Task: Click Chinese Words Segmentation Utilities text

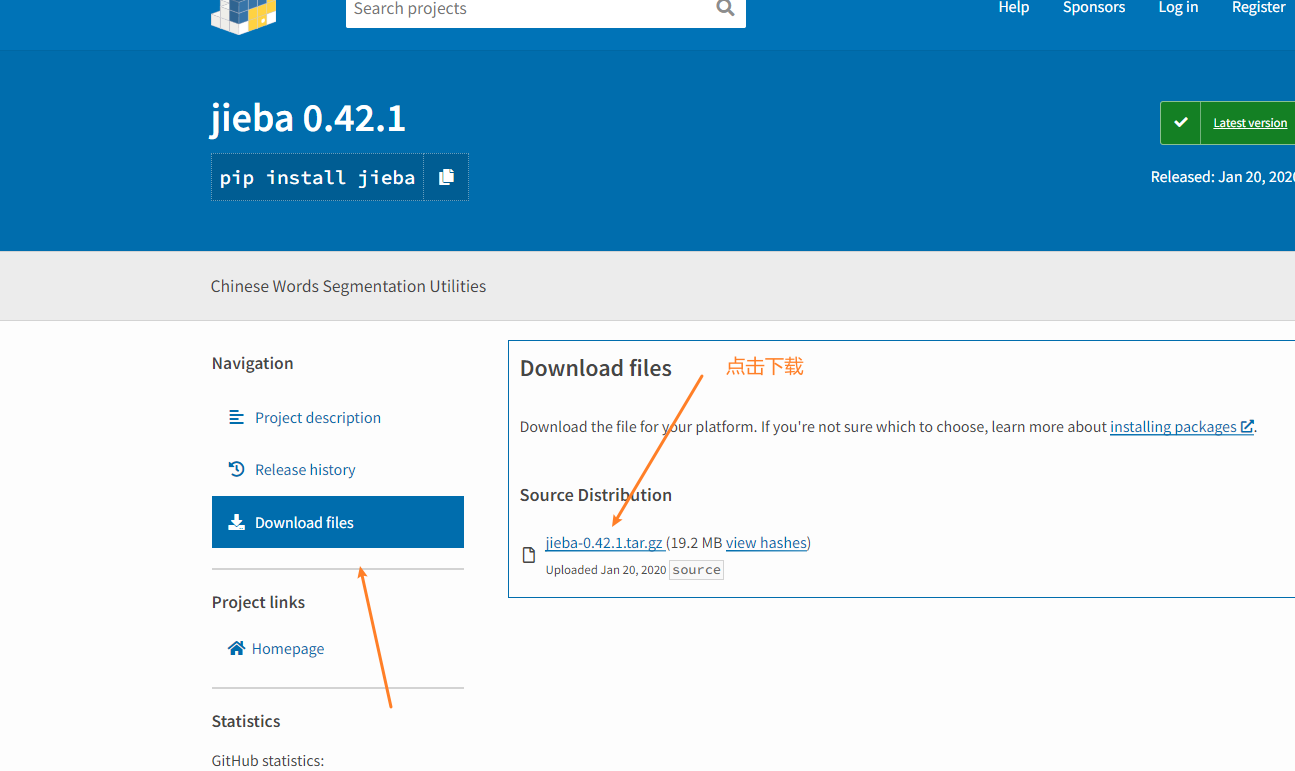Action: click(x=348, y=286)
